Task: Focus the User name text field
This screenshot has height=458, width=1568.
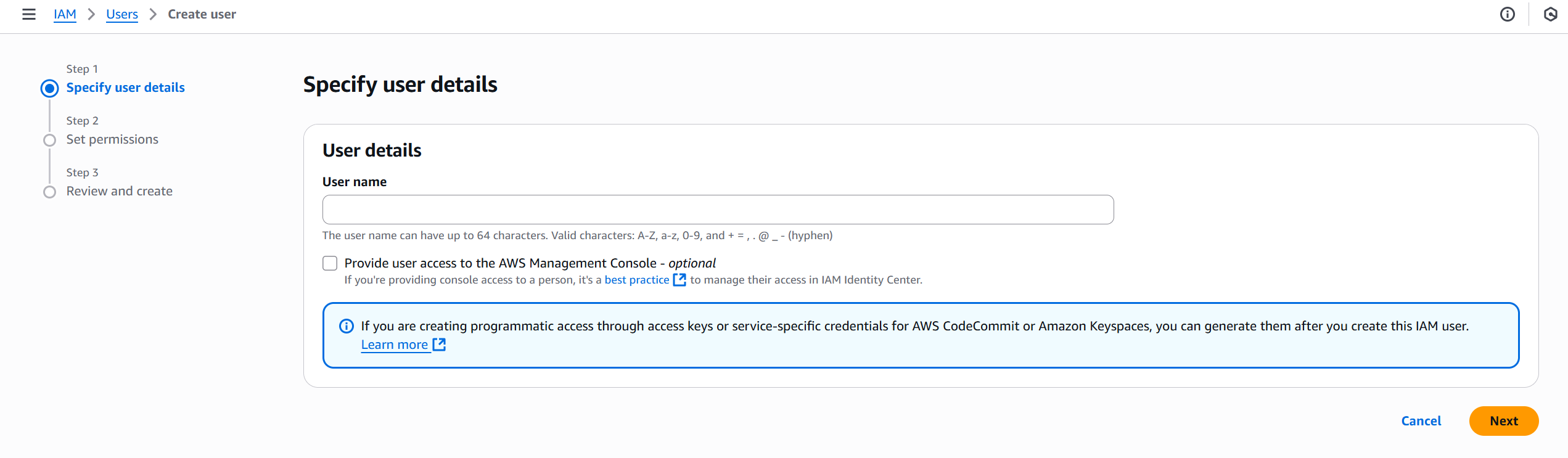Action: click(x=718, y=210)
